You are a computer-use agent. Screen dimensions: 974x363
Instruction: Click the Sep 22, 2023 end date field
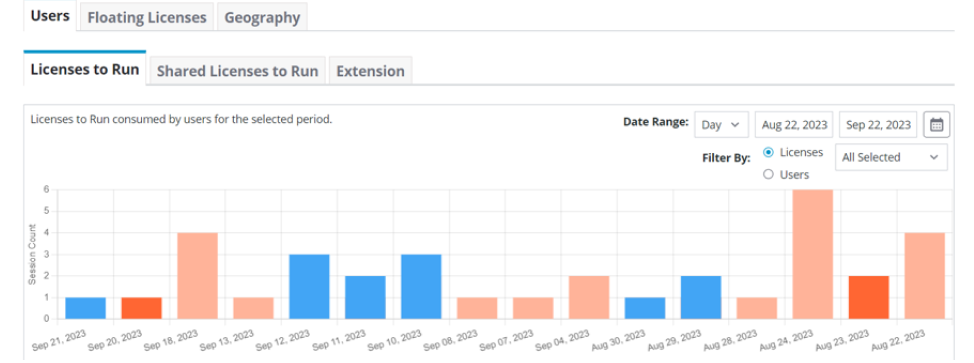pyautogui.click(x=878, y=124)
